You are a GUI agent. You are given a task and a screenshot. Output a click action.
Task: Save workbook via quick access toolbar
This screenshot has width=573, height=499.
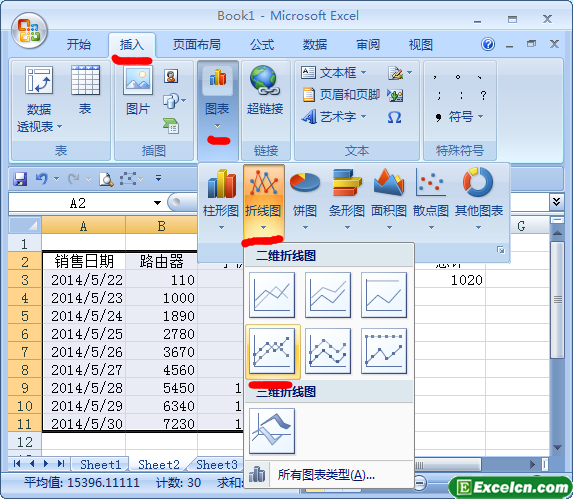tap(20, 179)
